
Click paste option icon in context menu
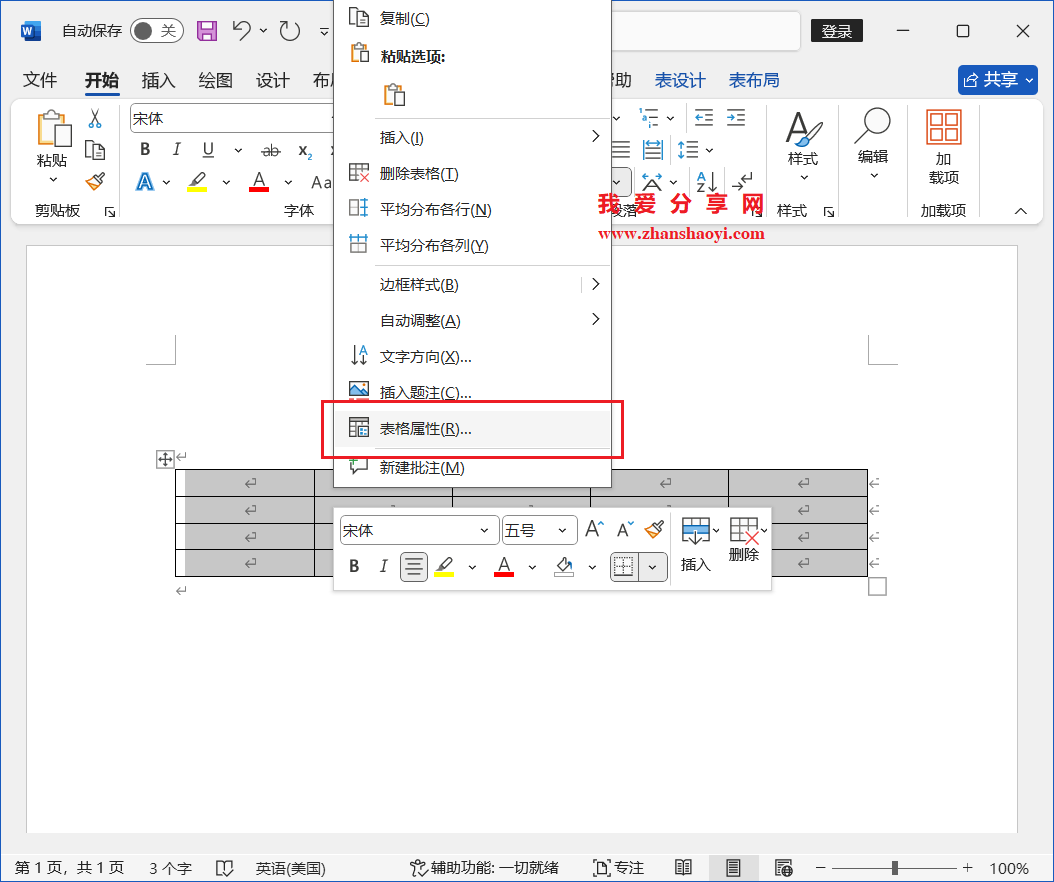click(x=395, y=95)
